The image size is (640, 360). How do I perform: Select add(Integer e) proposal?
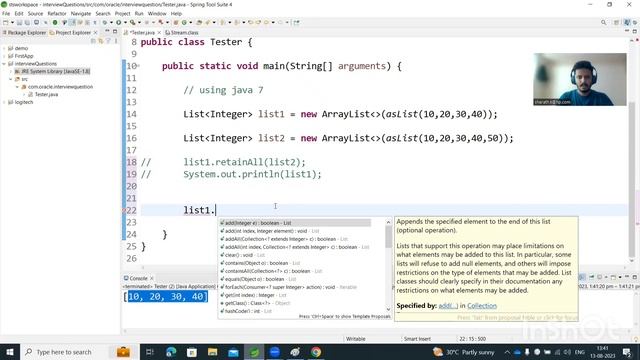tap(295, 223)
